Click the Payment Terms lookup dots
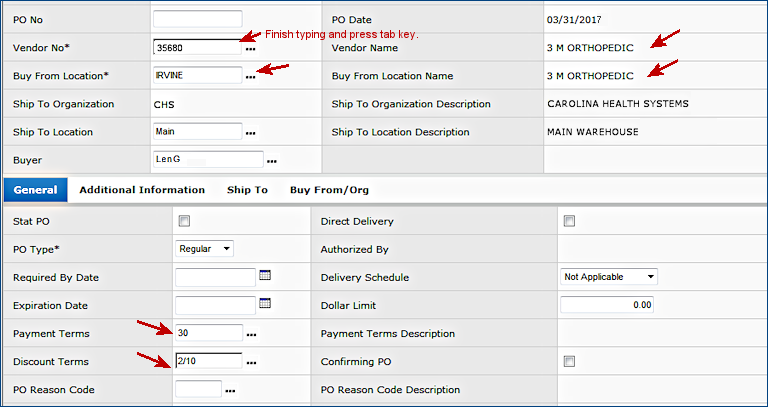This screenshot has width=768, height=407. (251, 334)
